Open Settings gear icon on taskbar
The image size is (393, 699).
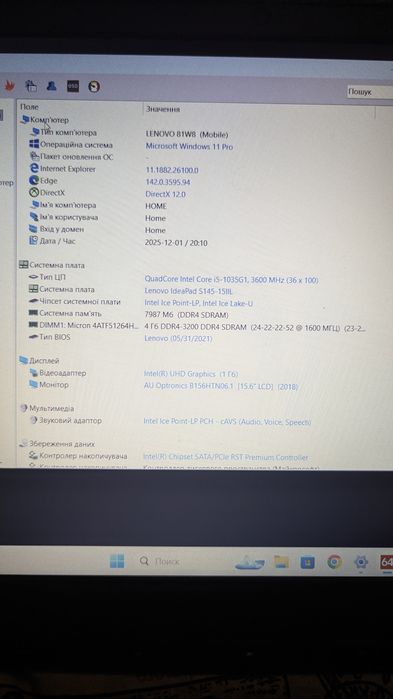[x=361, y=563]
